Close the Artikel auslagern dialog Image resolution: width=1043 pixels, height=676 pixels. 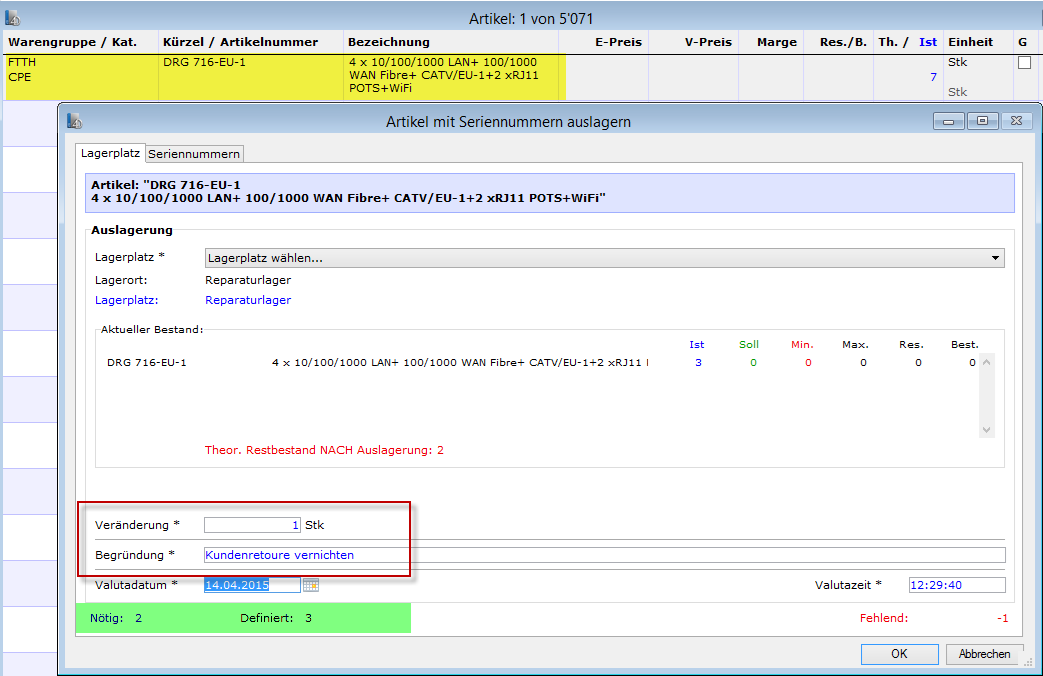pyautogui.click(x=1014, y=121)
